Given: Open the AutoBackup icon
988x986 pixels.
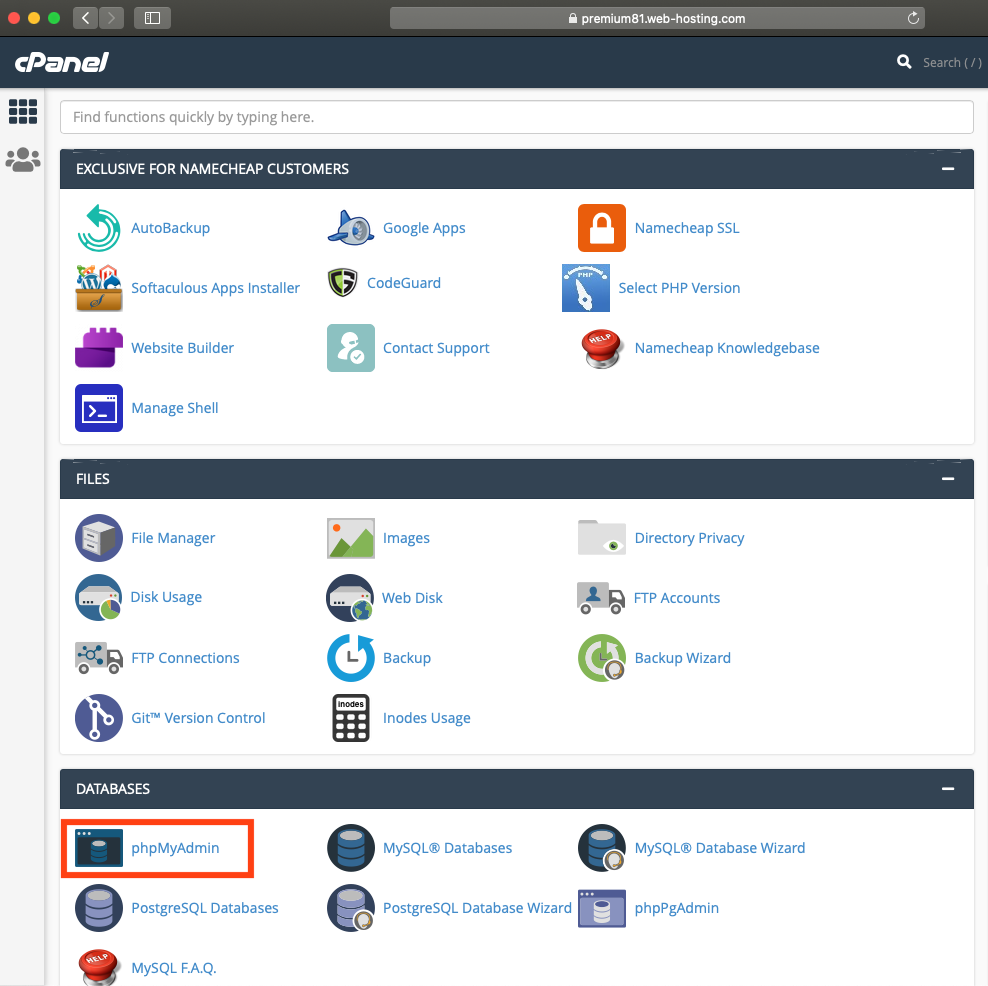Looking at the screenshot, I should tap(99, 228).
